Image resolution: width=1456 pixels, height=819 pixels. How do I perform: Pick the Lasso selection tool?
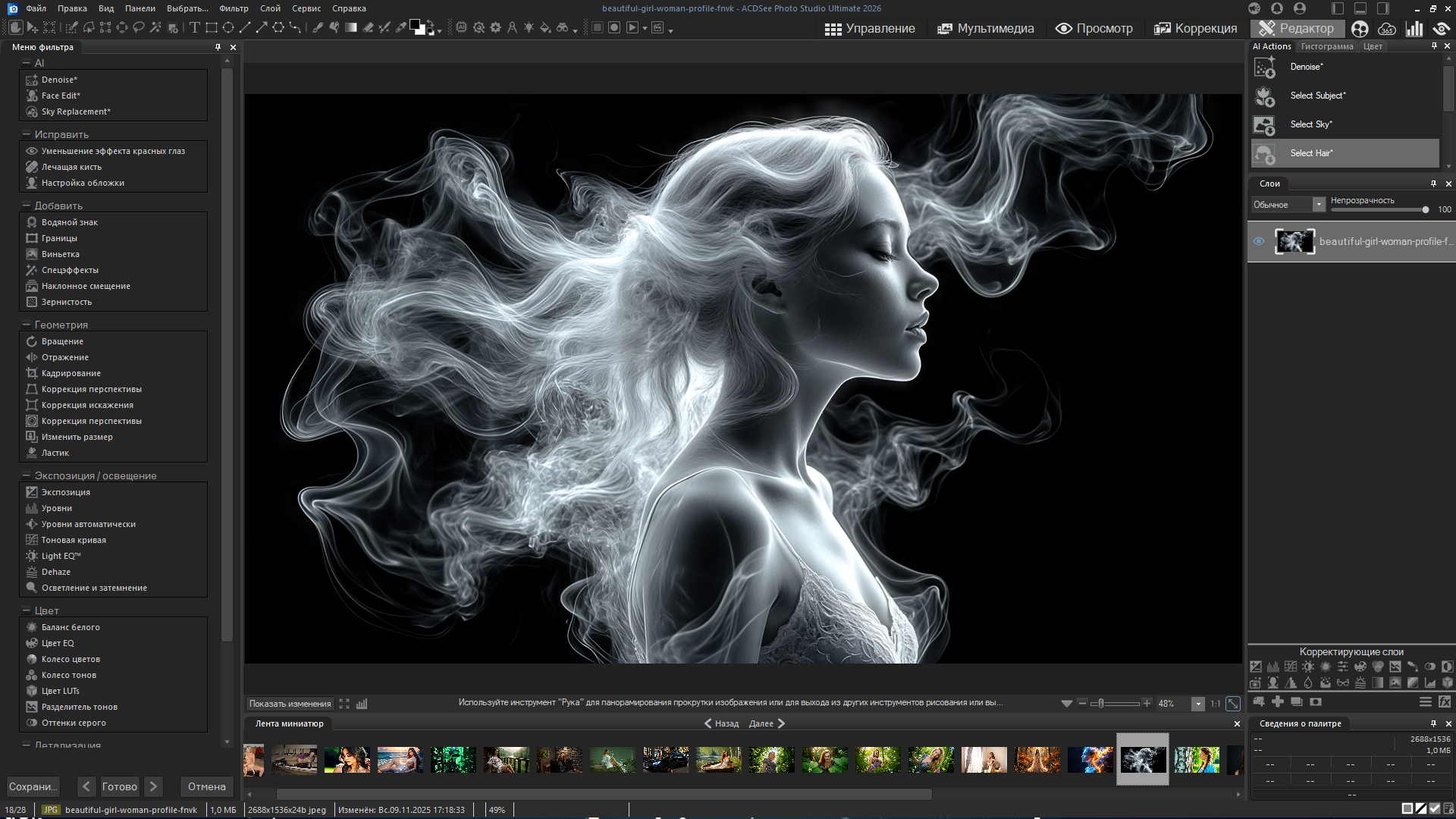(x=139, y=27)
